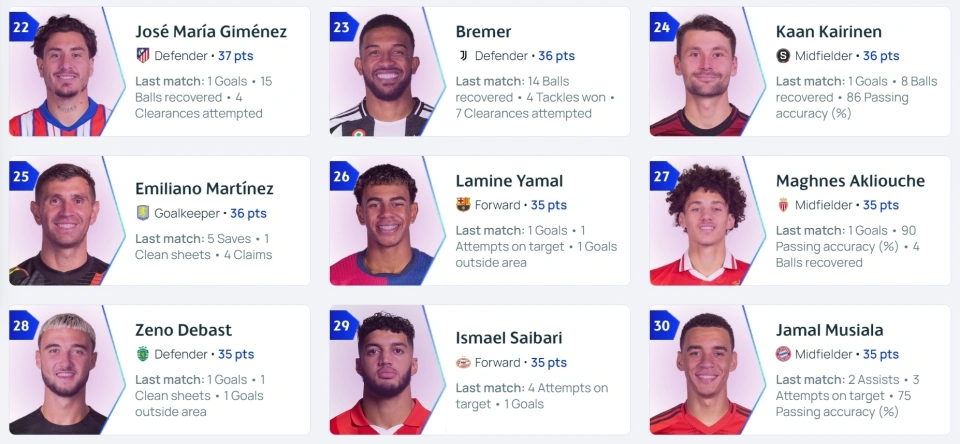This screenshot has height=444, width=960.
Task: Click the Sparta Praha logo by Kaan Kairinen
Action: coord(783,56)
